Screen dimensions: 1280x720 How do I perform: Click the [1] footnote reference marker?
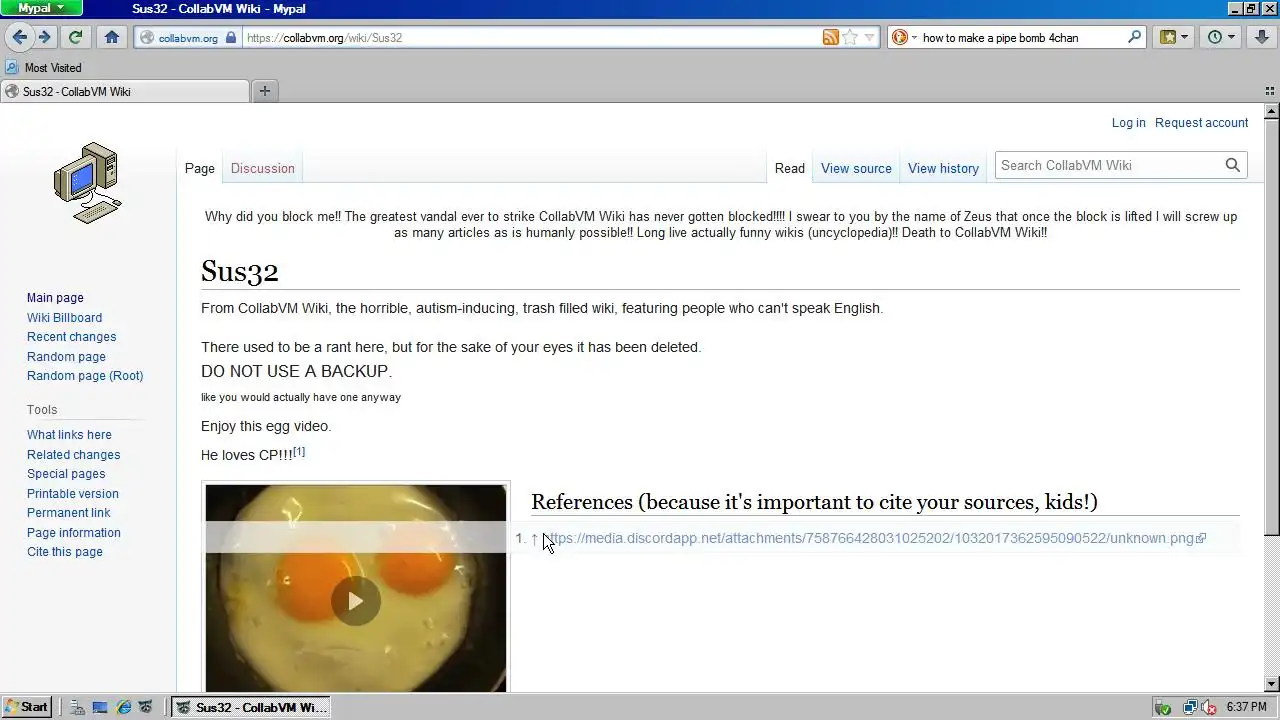point(299,452)
